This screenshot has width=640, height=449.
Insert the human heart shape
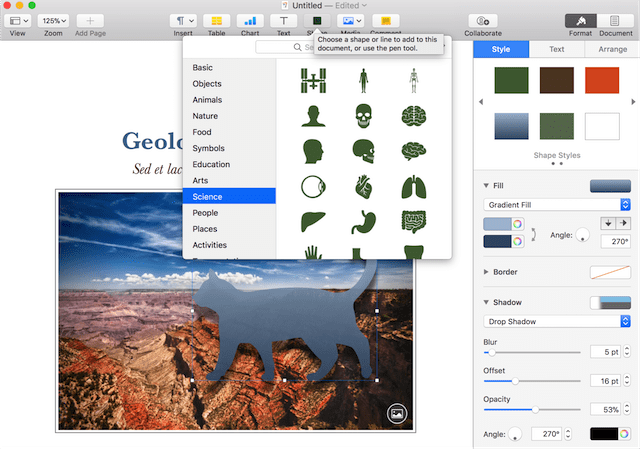pos(363,187)
